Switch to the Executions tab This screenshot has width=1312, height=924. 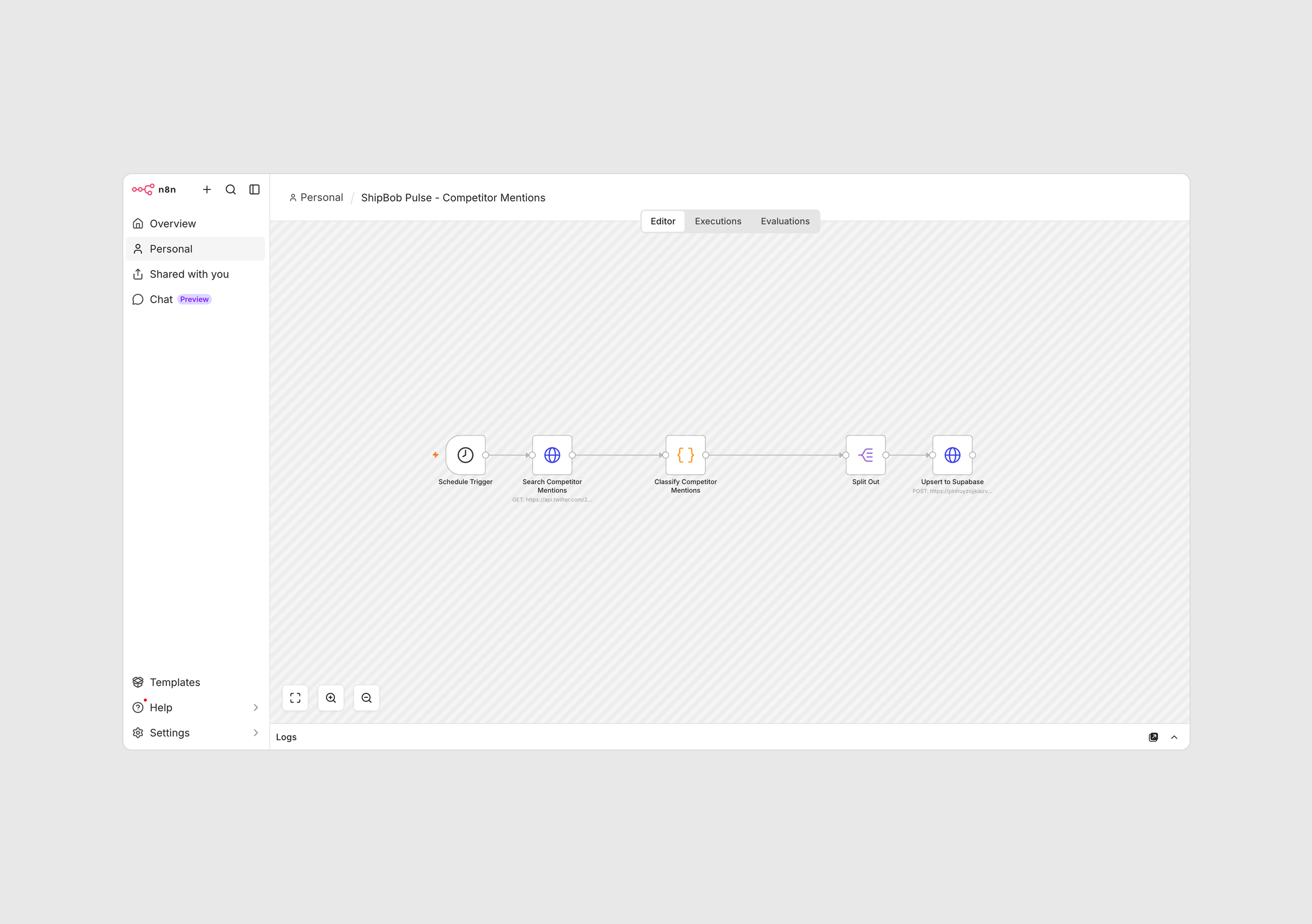pos(718,221)
